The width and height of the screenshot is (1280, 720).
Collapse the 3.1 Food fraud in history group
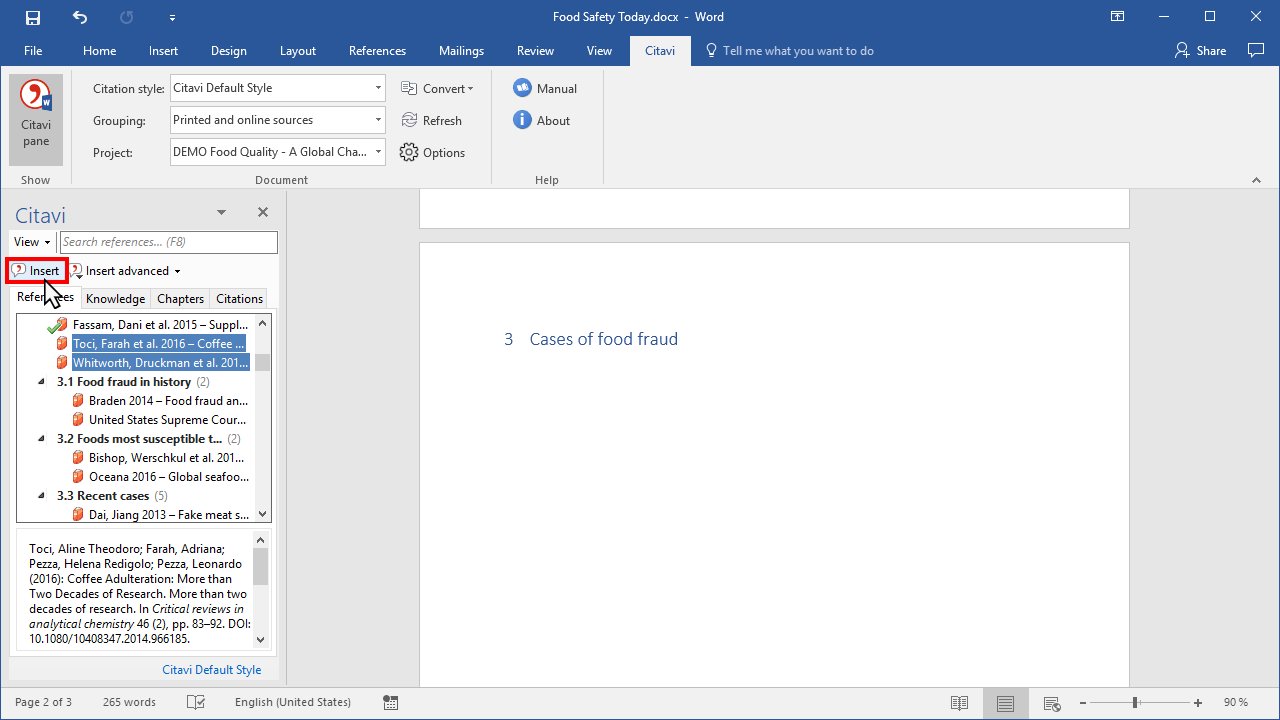coord(42,382)
